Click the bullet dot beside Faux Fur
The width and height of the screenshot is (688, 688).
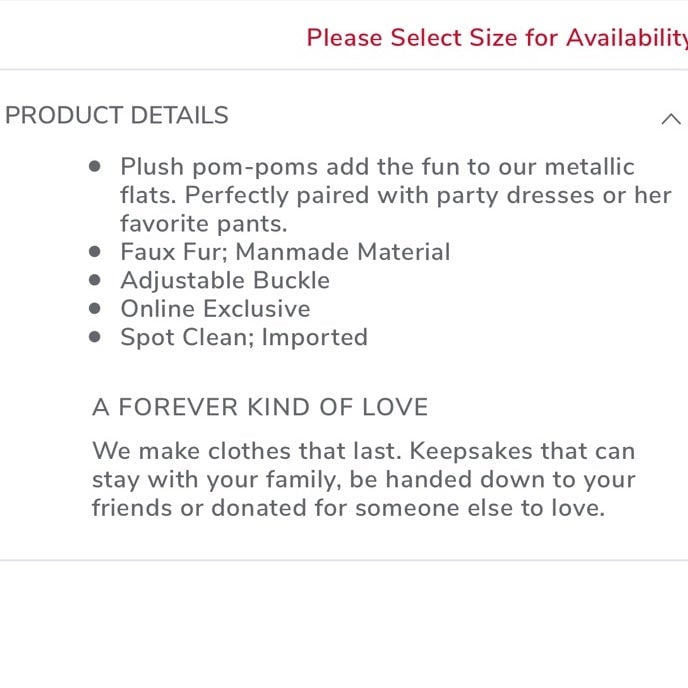point(94,251)
